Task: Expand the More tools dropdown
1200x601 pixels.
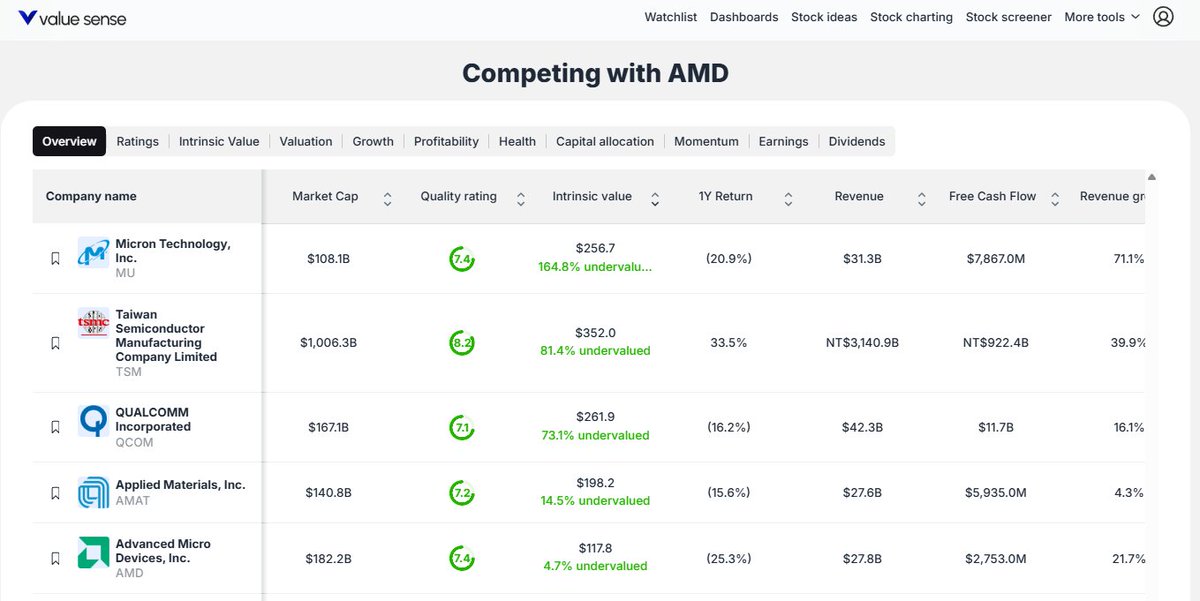Action: tap(1102, 17)
